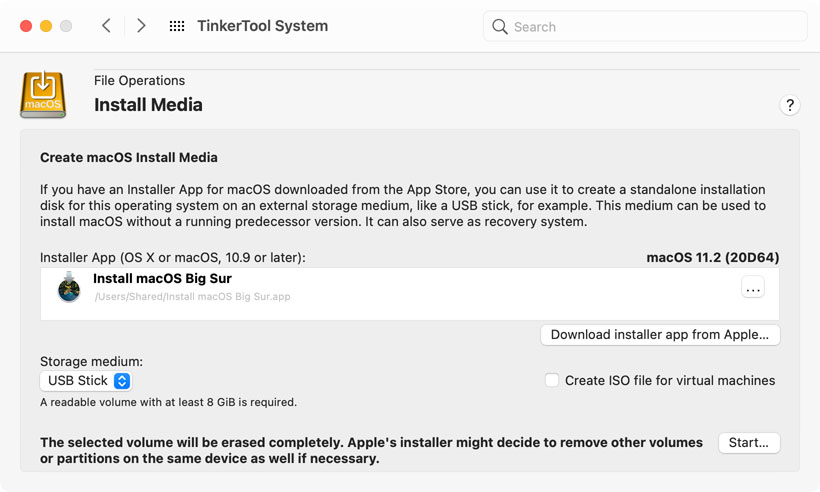Go forward with the right chevron
This screenshot has width=820, height=492.
[141, 26]
